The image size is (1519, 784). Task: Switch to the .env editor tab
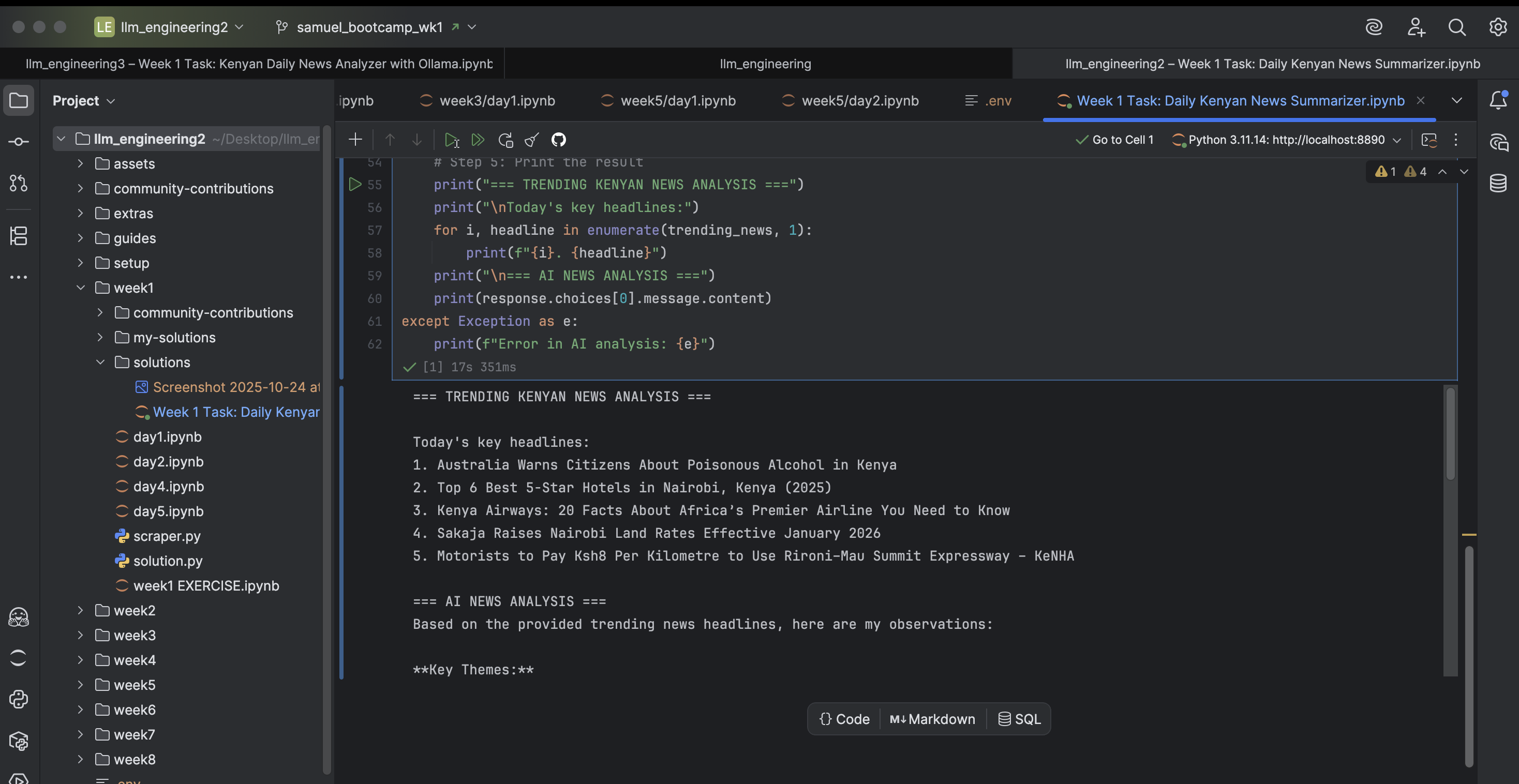point(996,101)
